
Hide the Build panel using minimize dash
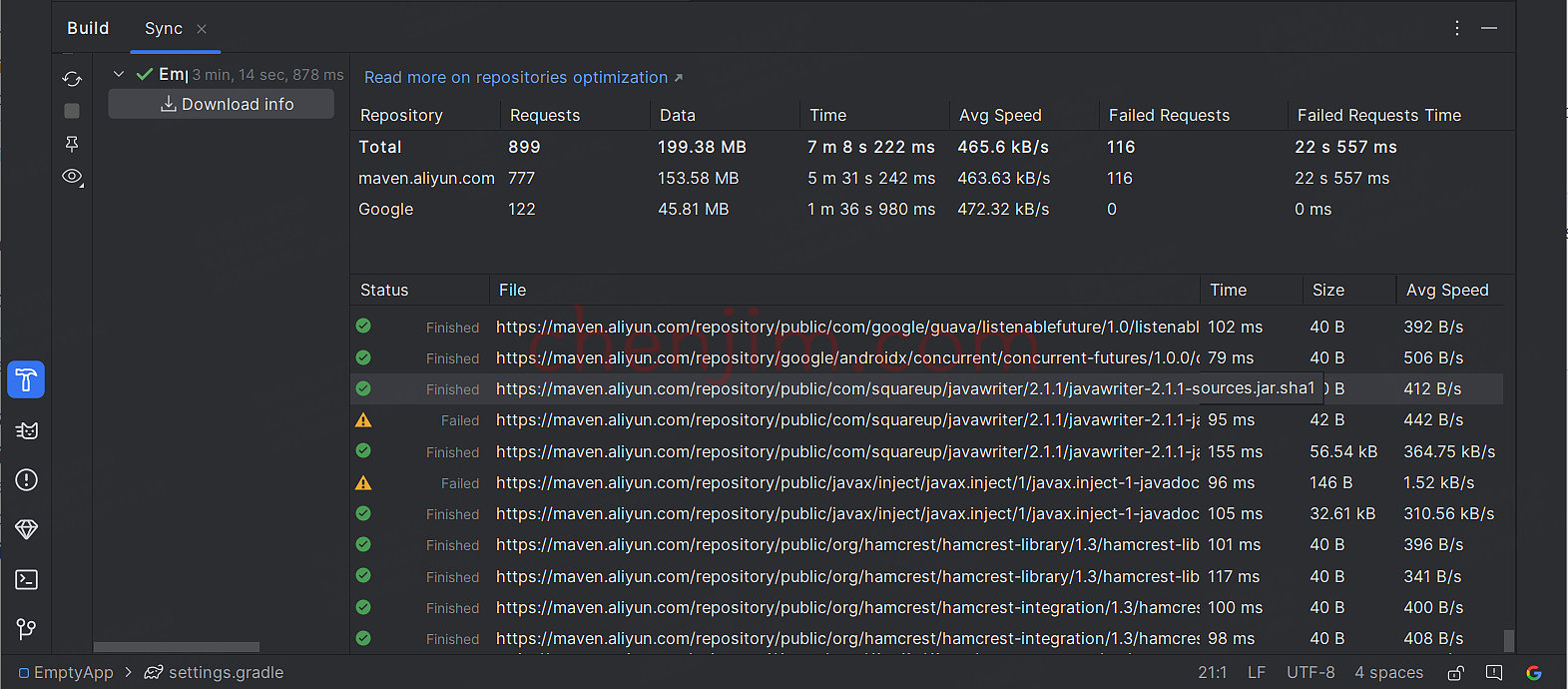click(1489, 28)
